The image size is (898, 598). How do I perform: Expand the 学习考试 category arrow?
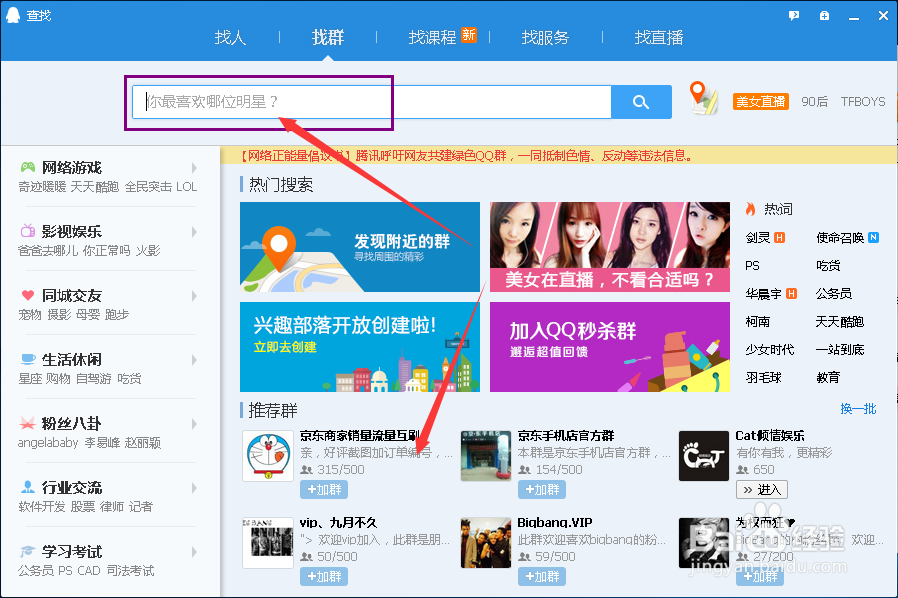coord(194,553)
